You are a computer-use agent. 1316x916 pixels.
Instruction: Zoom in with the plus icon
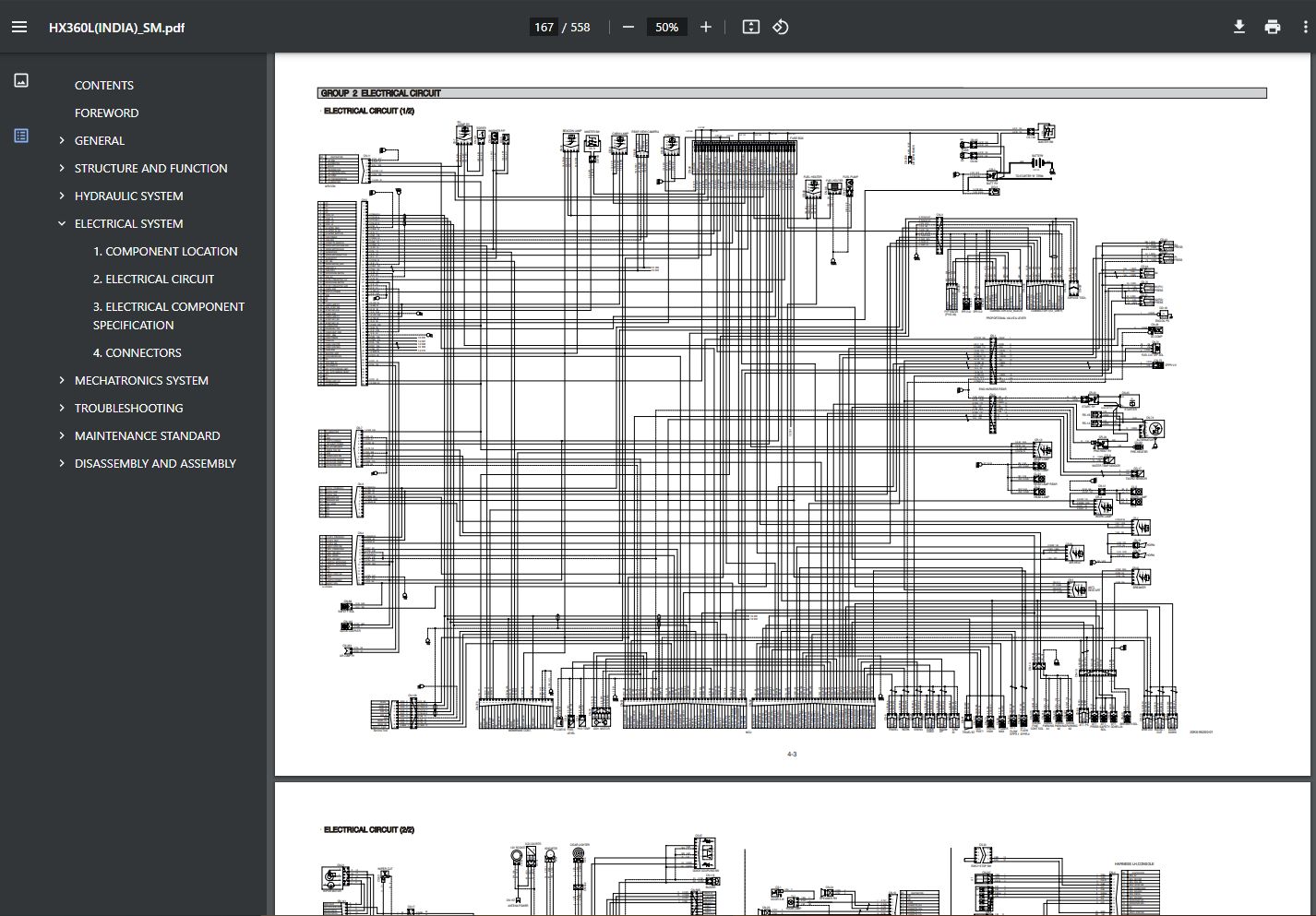[x=706, y=27]
